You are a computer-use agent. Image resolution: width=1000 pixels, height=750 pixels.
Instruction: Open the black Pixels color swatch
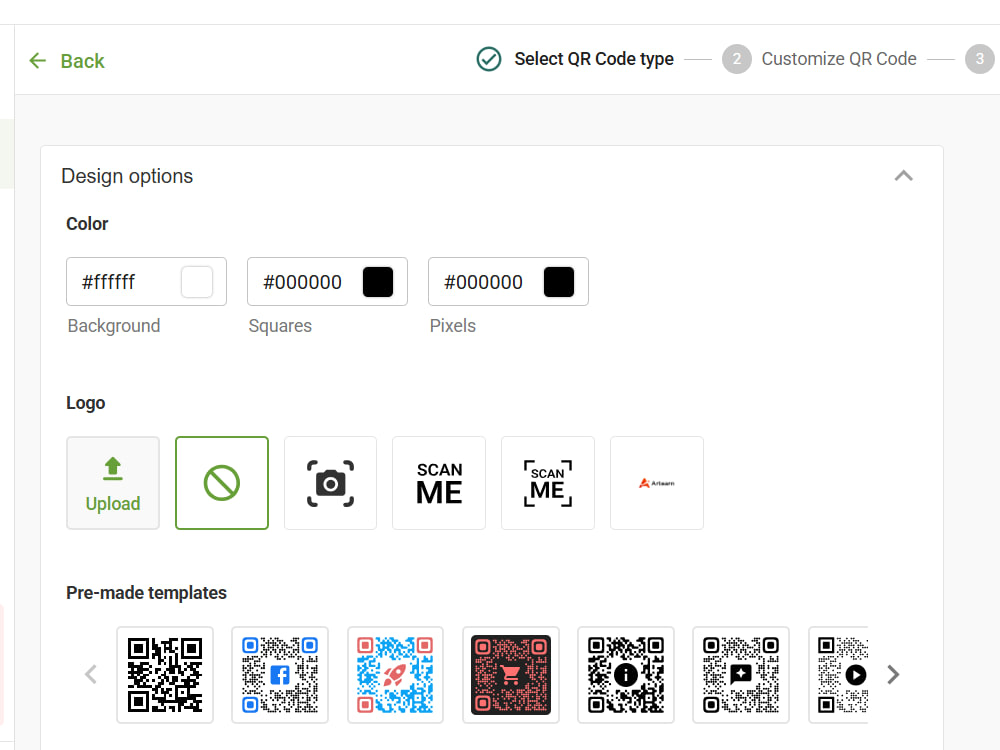pyautogui.click(x=559, y=282)
